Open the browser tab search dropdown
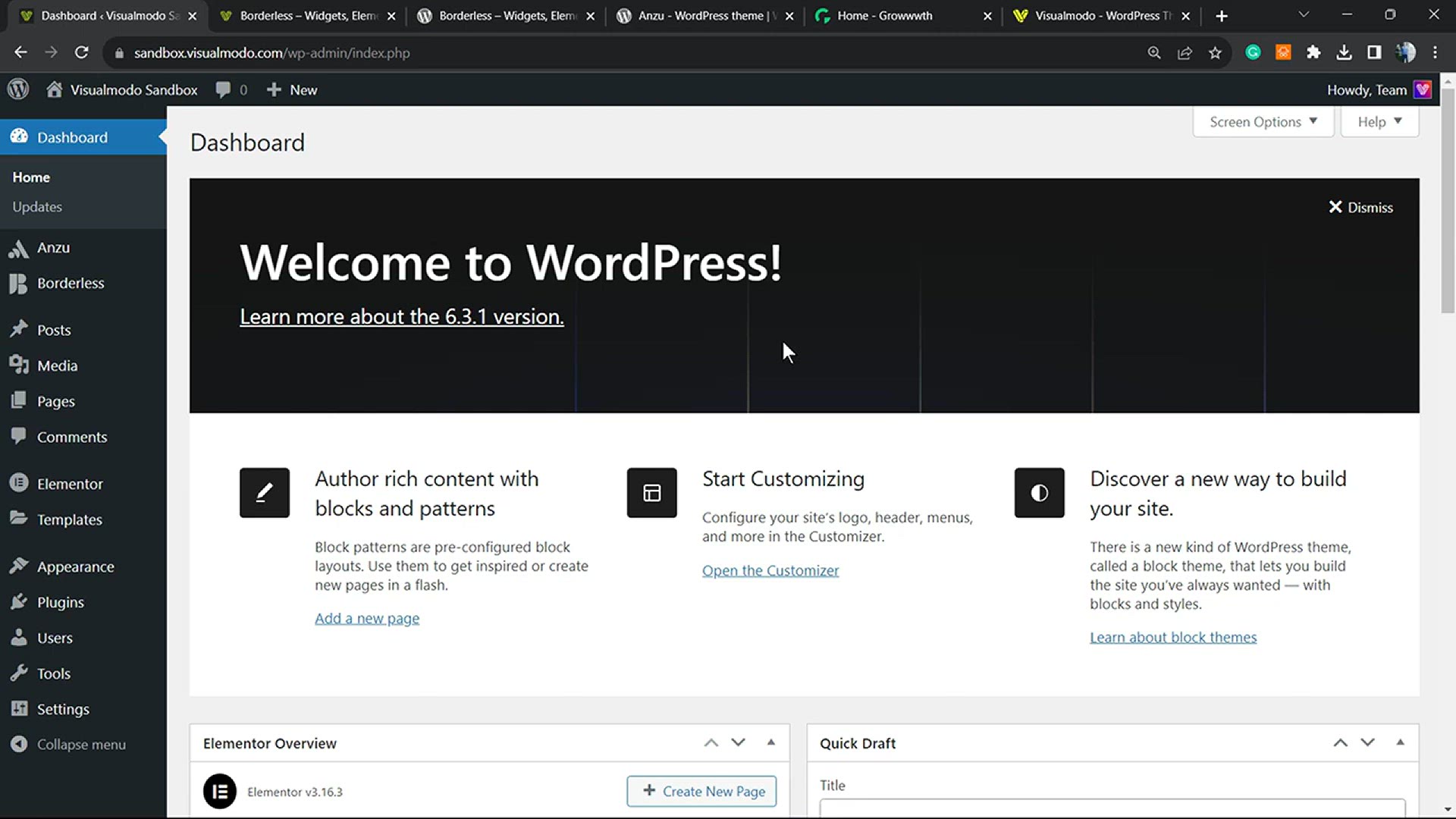 [1303, 14]
